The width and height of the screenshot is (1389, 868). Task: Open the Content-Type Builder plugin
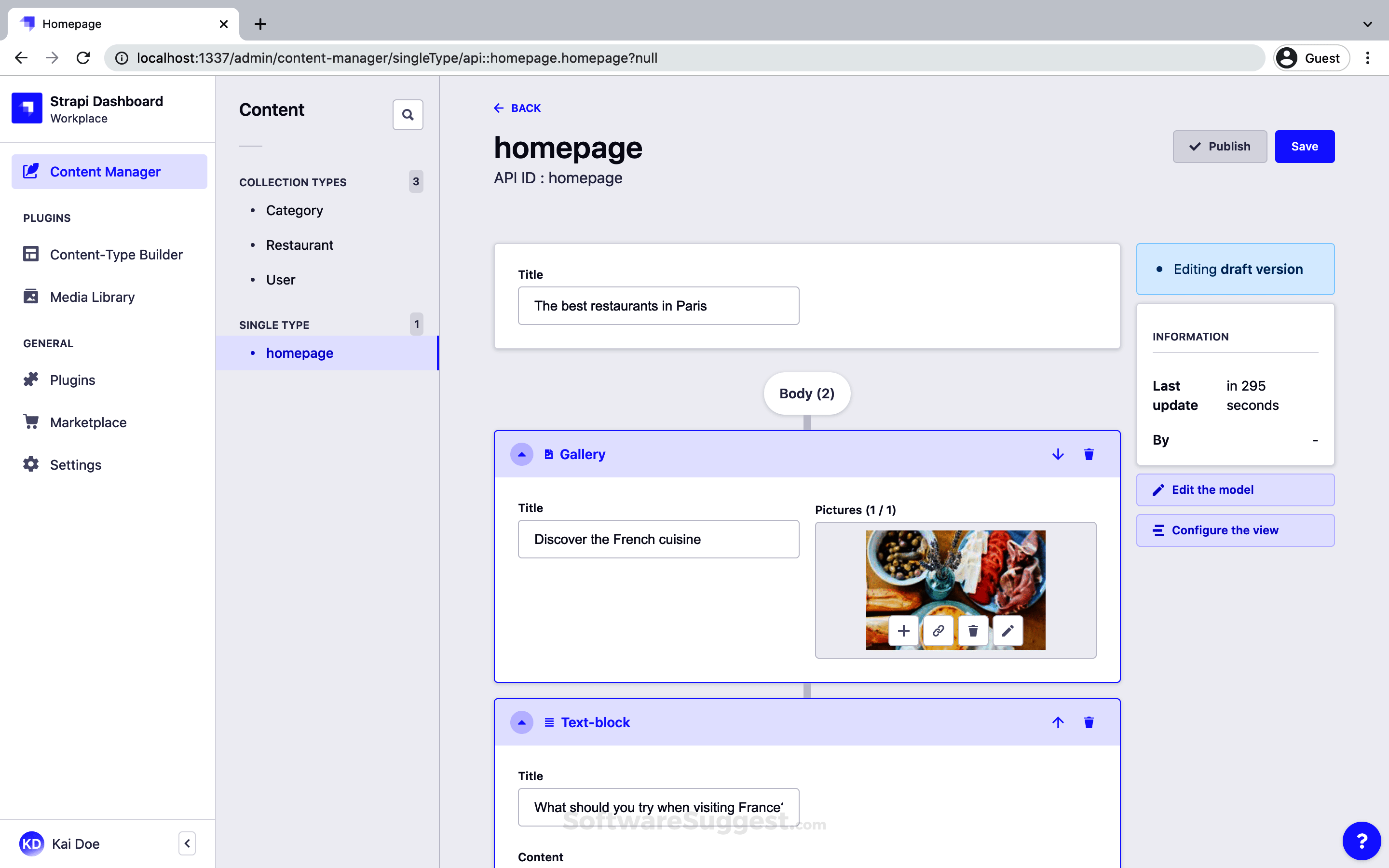(117, 254)
